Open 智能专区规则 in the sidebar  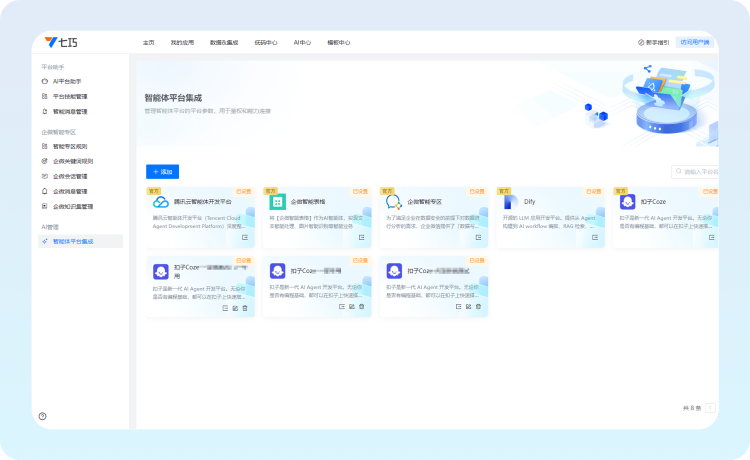point(70,146)
